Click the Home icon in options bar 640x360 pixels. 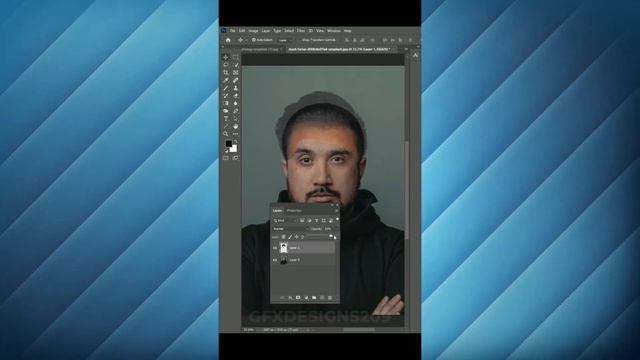[228, 40]
